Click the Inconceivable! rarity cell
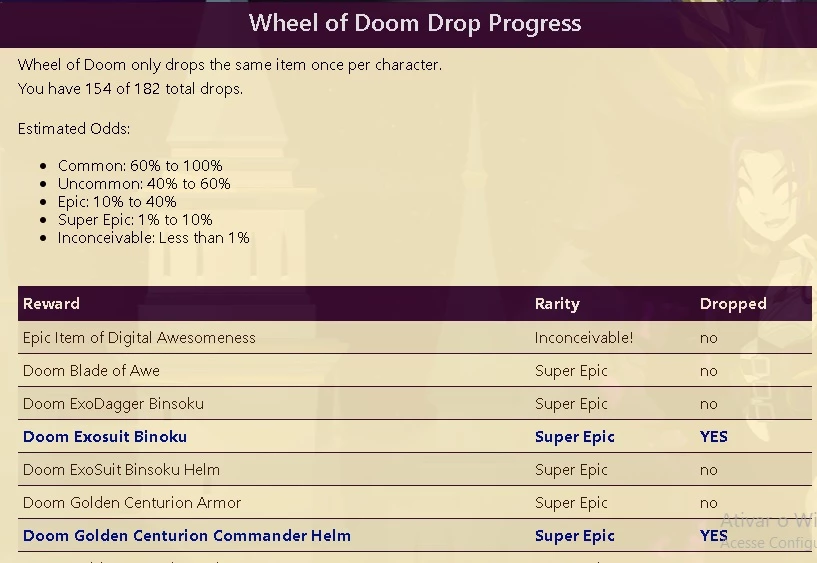Viewport: 817px width, 563px height. pyautogui.click(x=584, y=337)
